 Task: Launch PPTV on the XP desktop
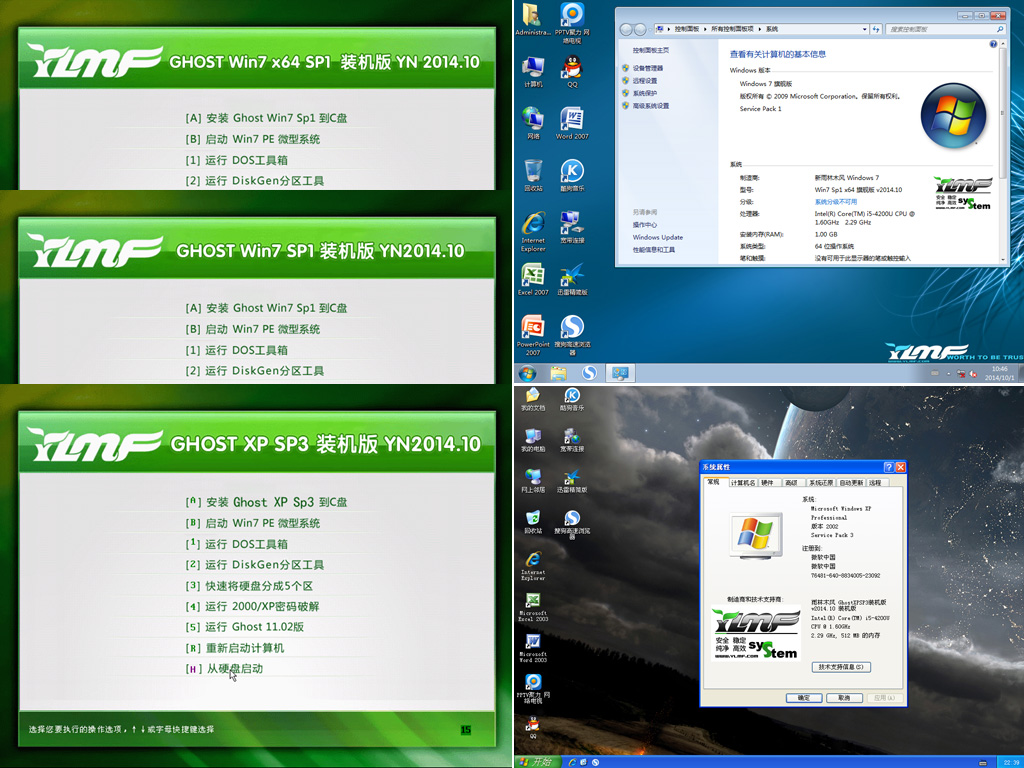click(533, 689)
